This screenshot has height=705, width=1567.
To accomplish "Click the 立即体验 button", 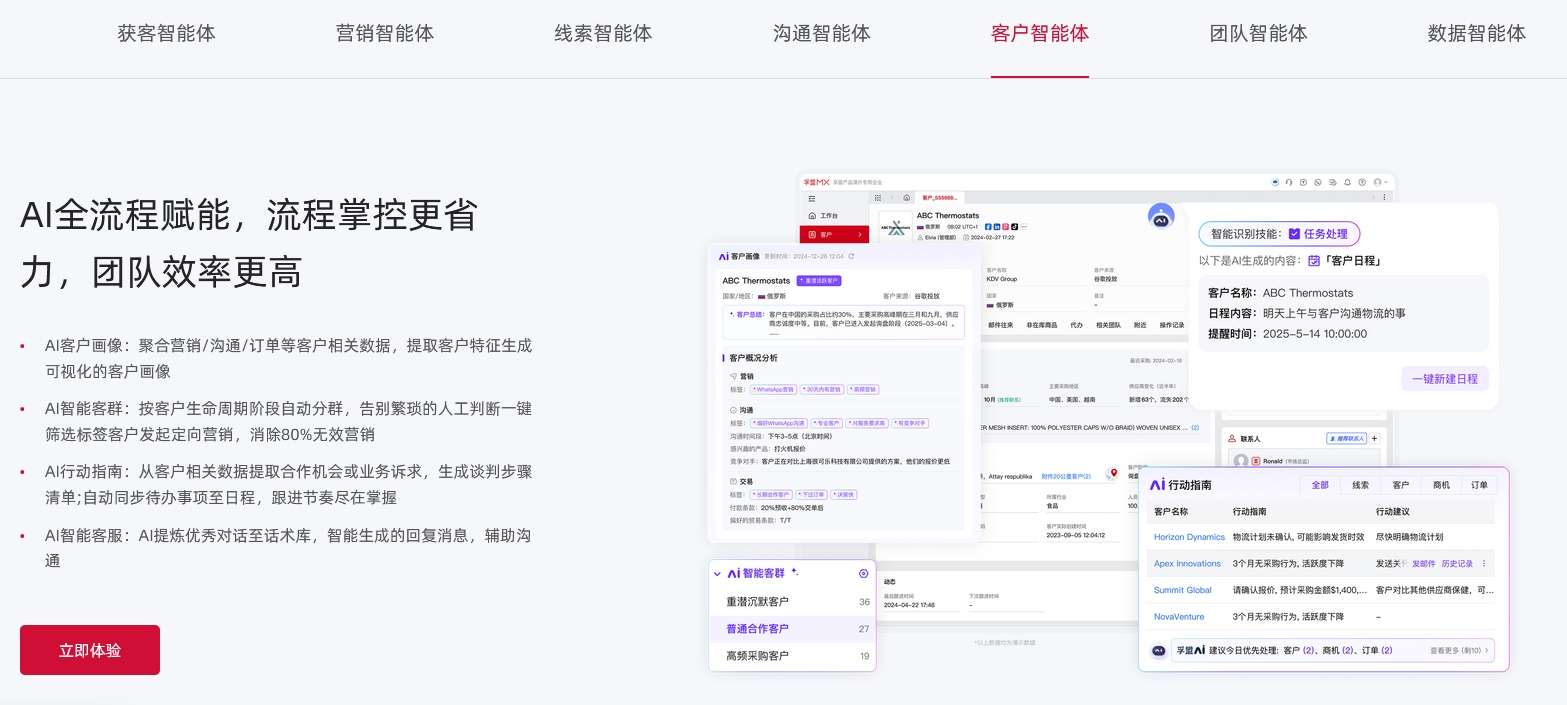I will [x=89, y=650].
